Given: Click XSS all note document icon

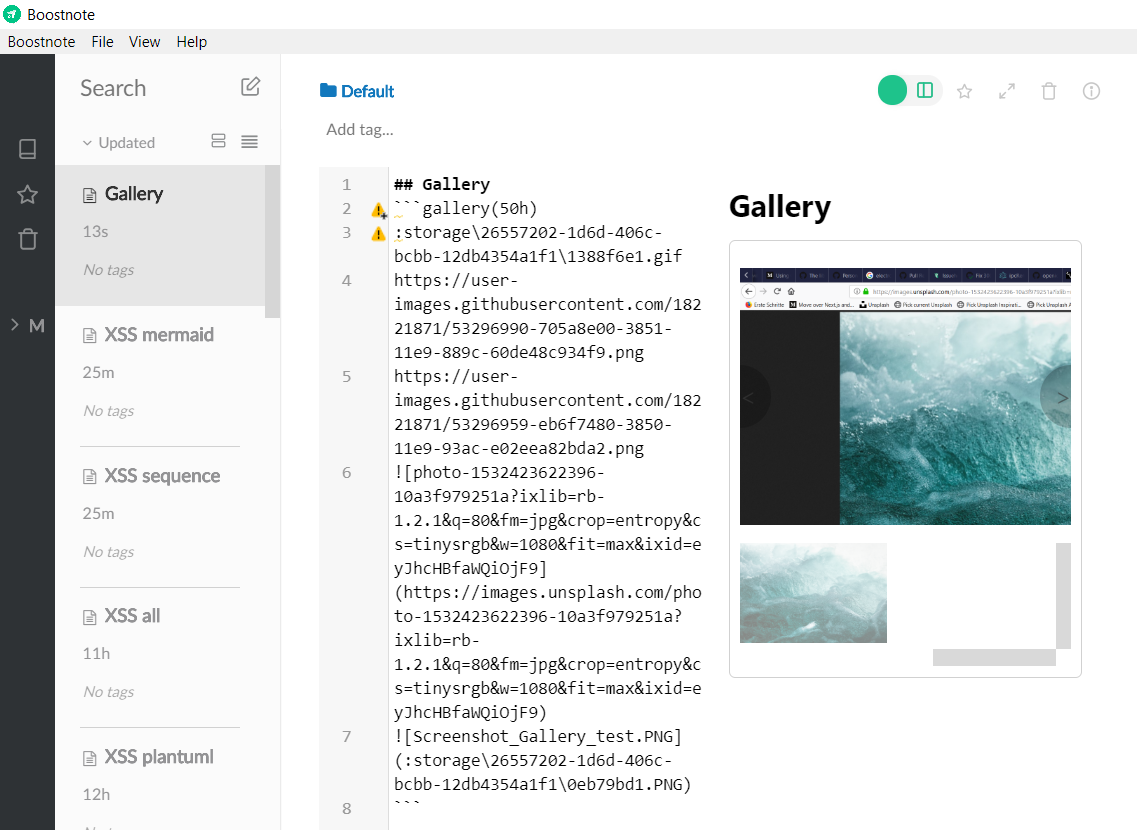Looking at the screenshot, I should (x=89, y=617).
